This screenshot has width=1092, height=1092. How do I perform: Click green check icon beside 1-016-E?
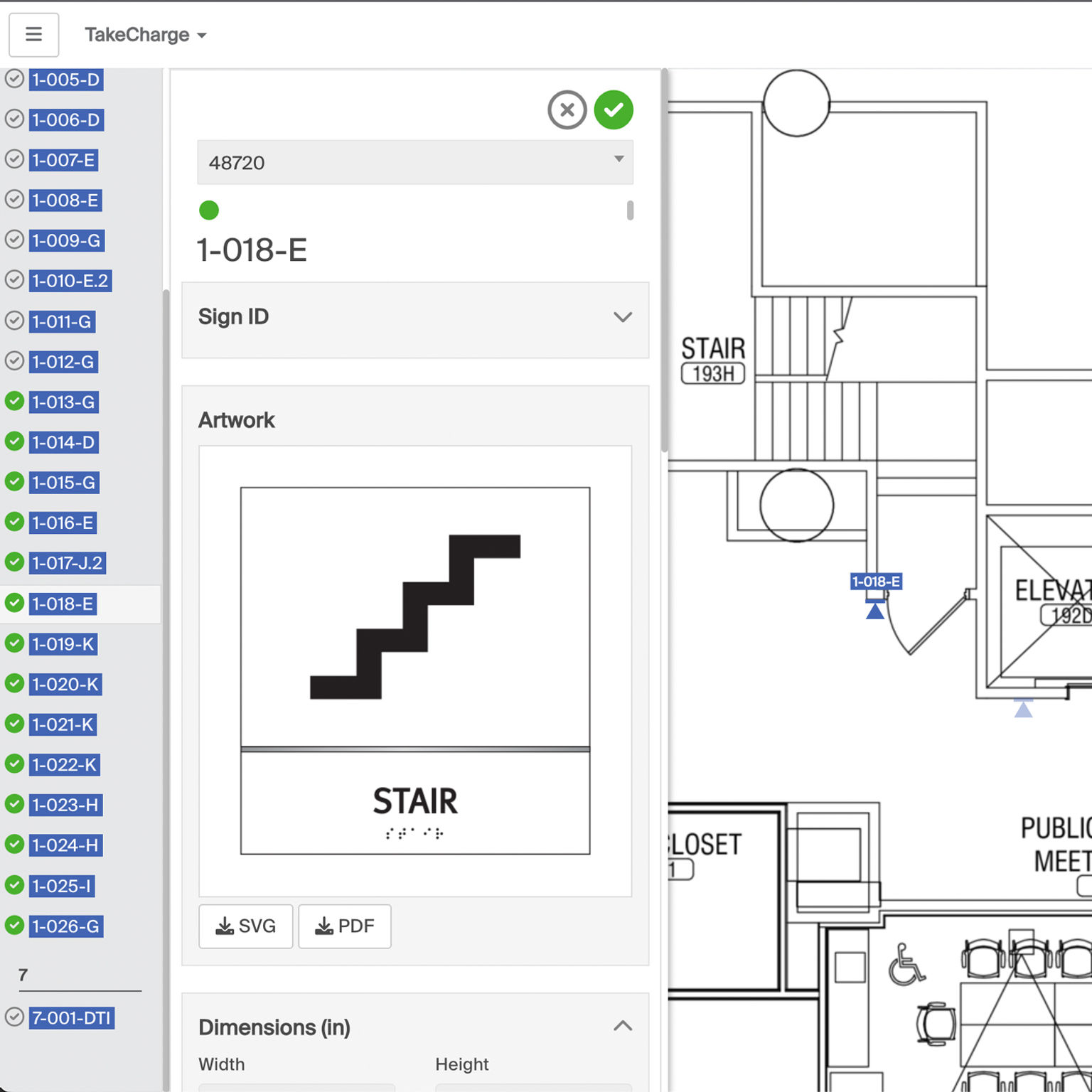14,522
